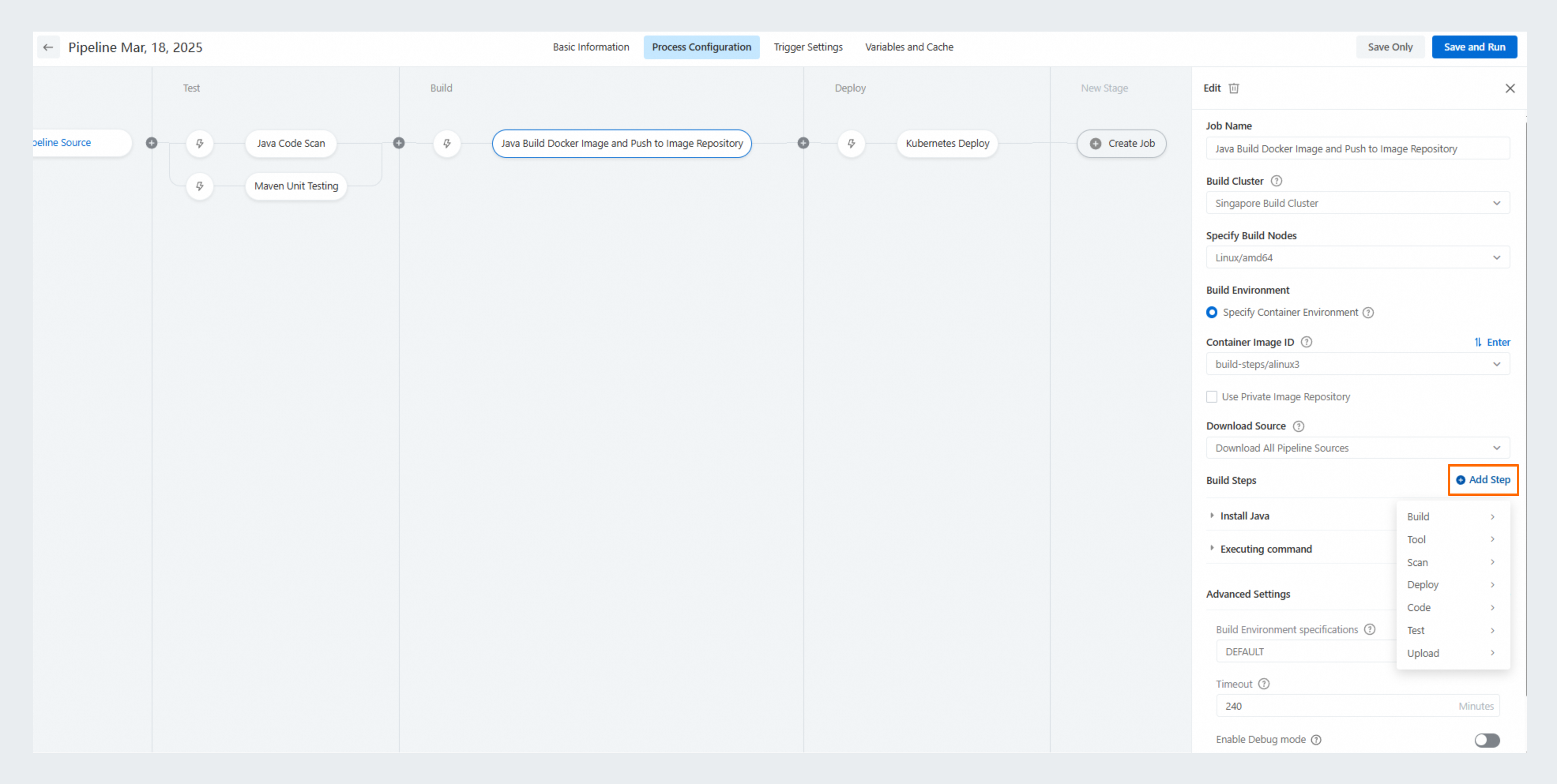Click the back arrow next to pipeline title

(48, 47)
